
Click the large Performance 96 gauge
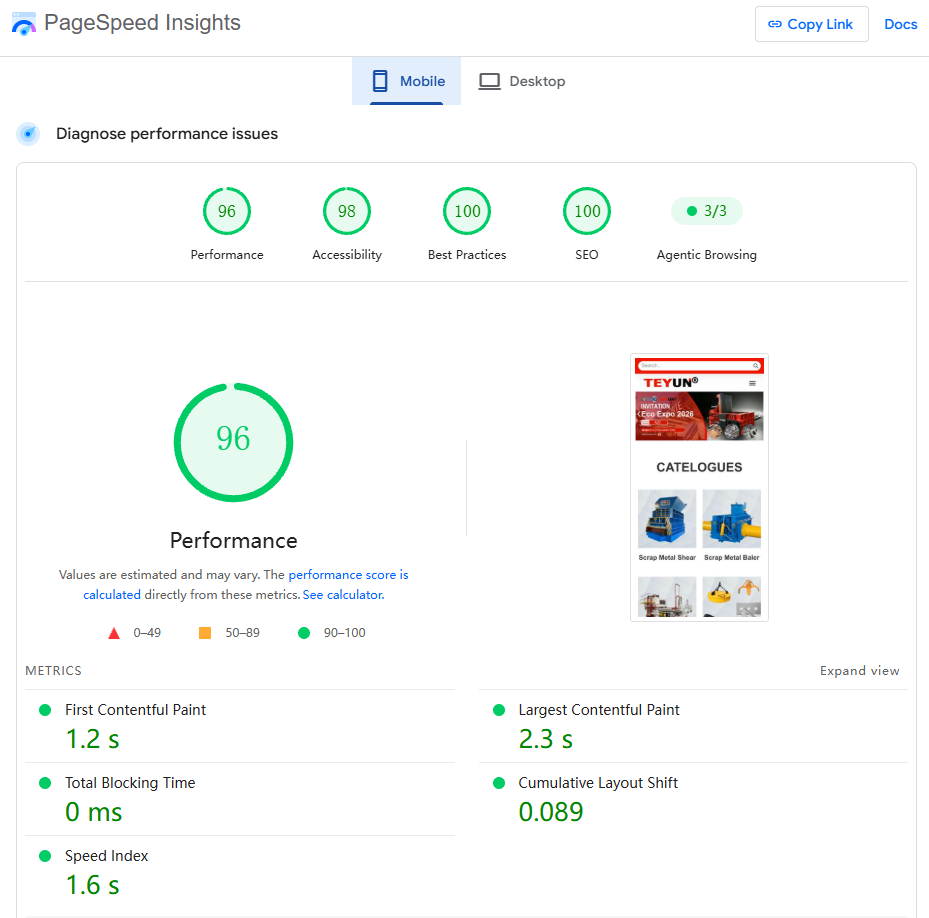point(233,442)
